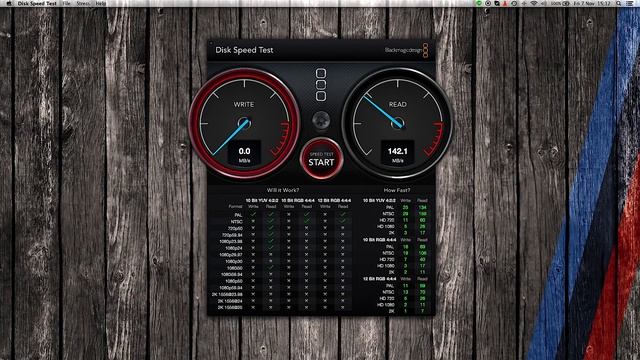Open the Apple menu
The width and height of the screenshot is (640, 360).
click(9, 3)
